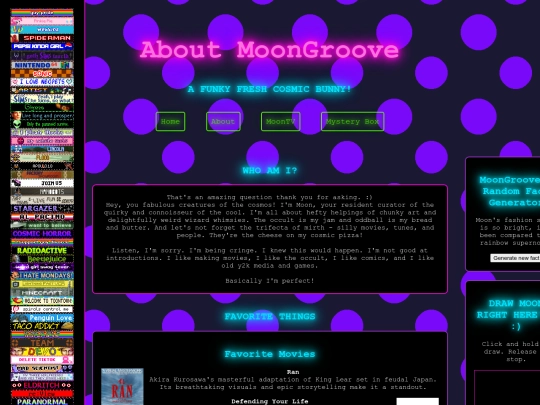Click the MINECRAFT badge

click(42, 292)
